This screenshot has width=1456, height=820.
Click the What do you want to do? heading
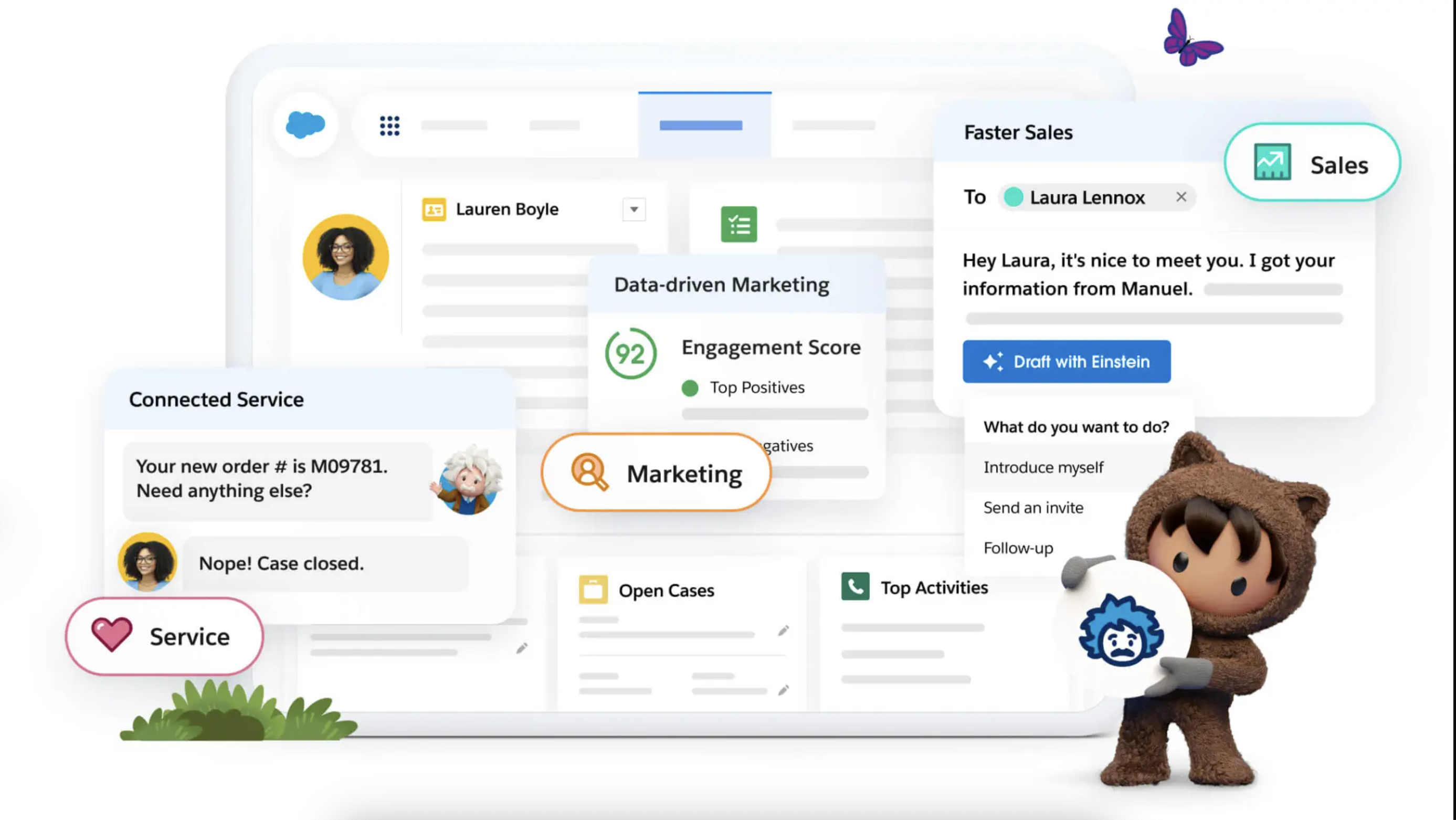tap(1076, 427)
